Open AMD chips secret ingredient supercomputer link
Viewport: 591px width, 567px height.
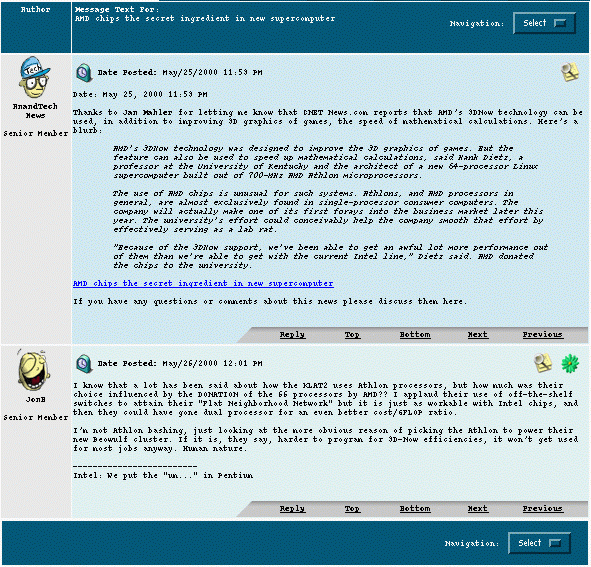pos(203,284)
